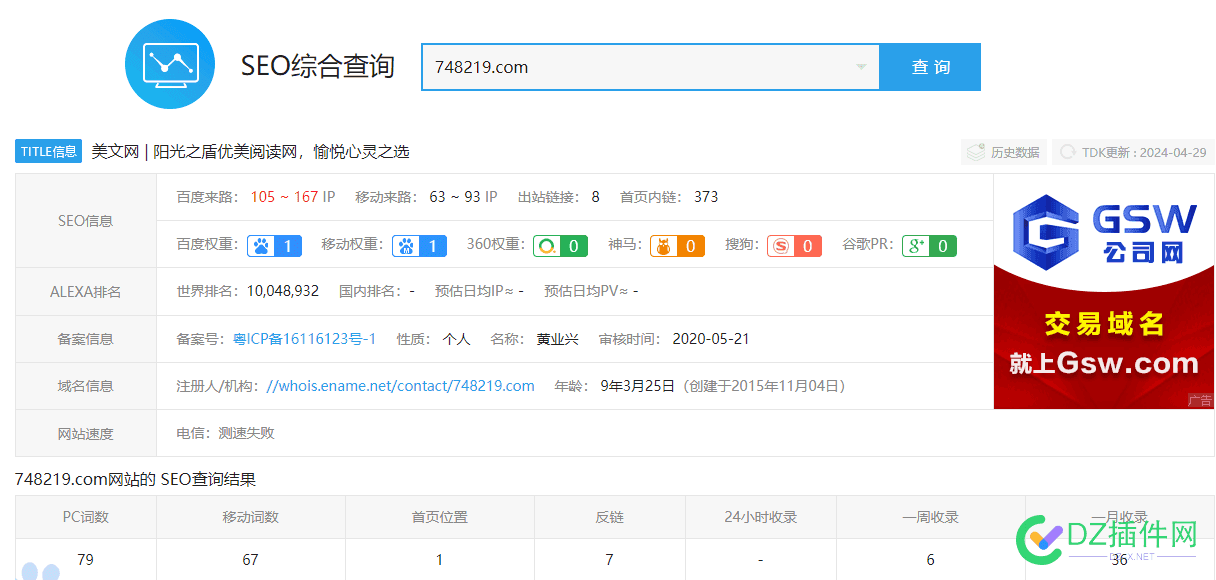Click the 测速失败 speed result
Image resolution: width=1216 pixels, height=580 pixels.
pyautogui.click(x=246, y=434)
